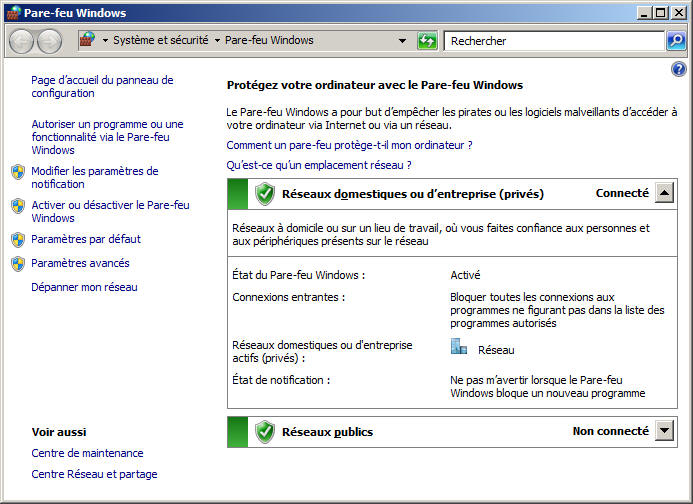Click Bloquer toutes les connexions value text

point(557,310)
